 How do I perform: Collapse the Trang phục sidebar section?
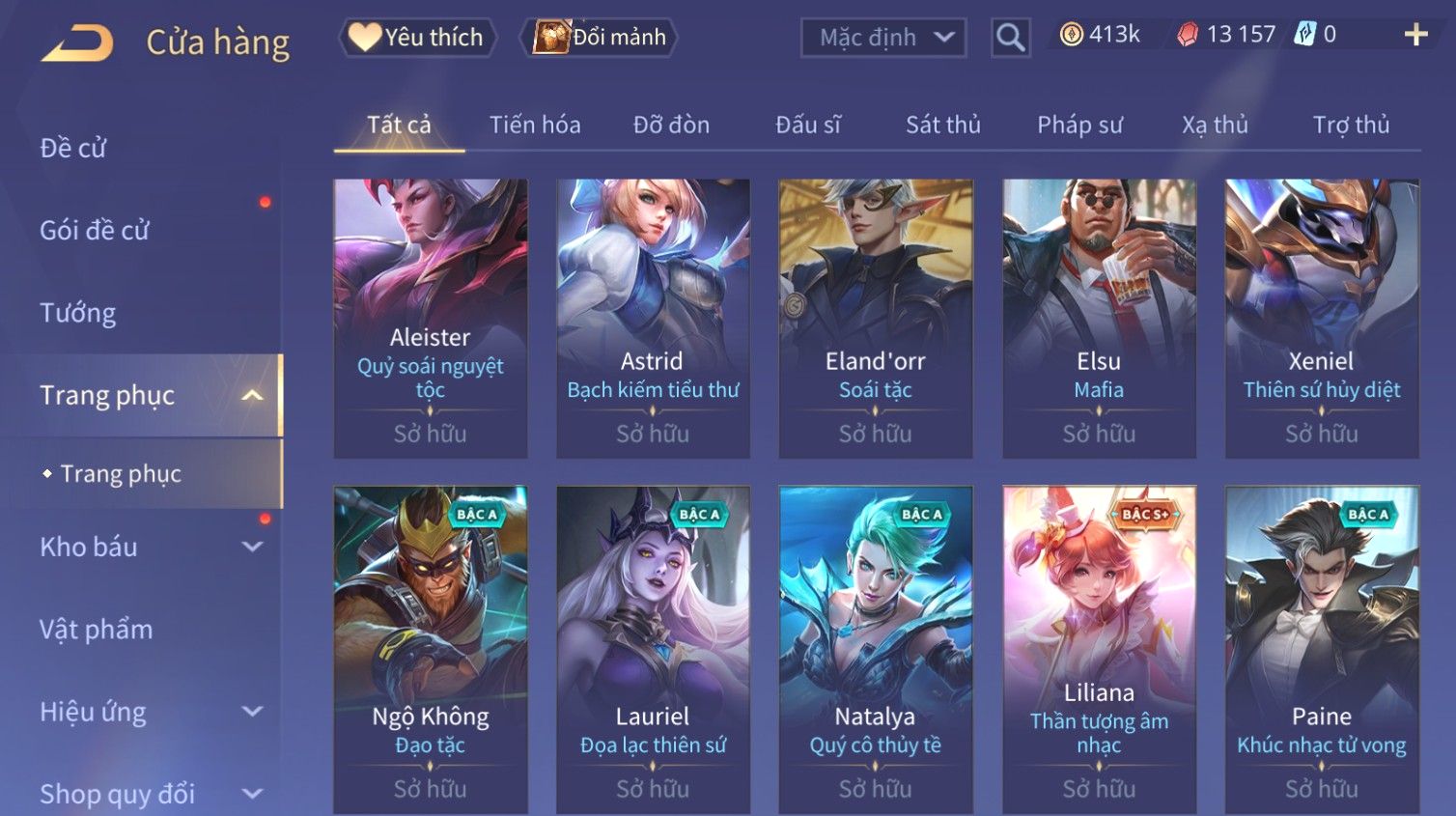[x=252, y=395]
